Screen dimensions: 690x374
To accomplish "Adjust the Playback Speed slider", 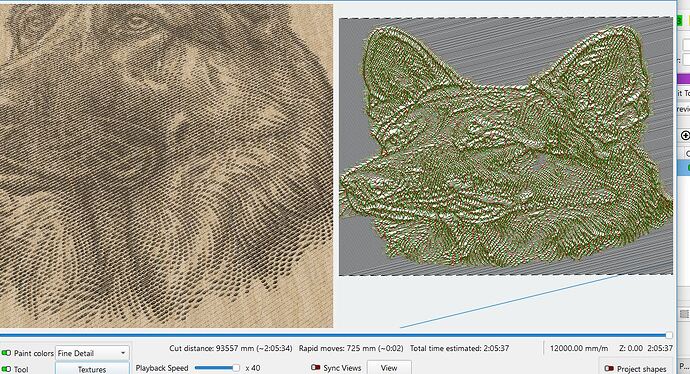I will tap(217, 368).
